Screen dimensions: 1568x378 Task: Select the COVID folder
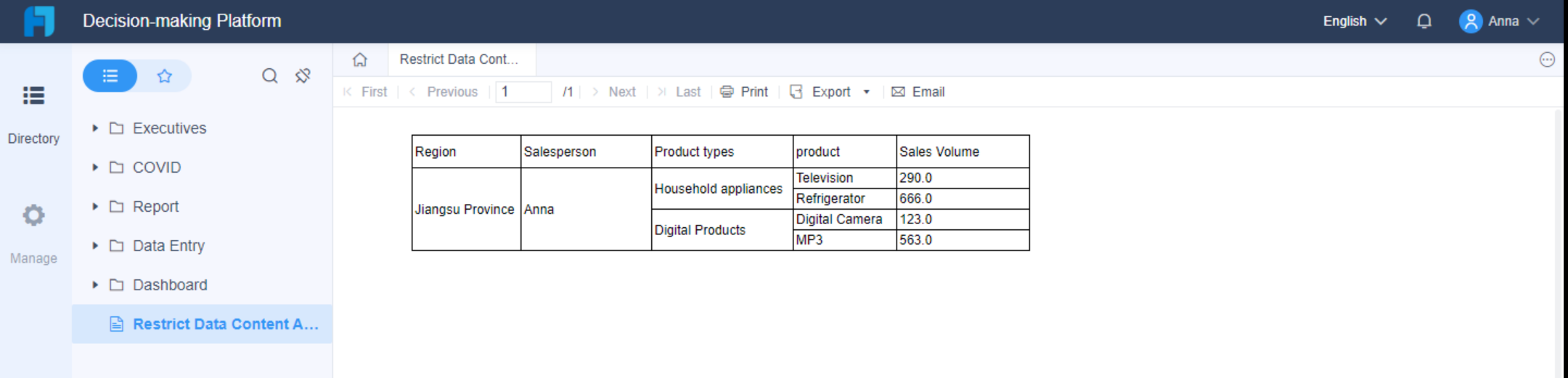(x=202, y=167)
